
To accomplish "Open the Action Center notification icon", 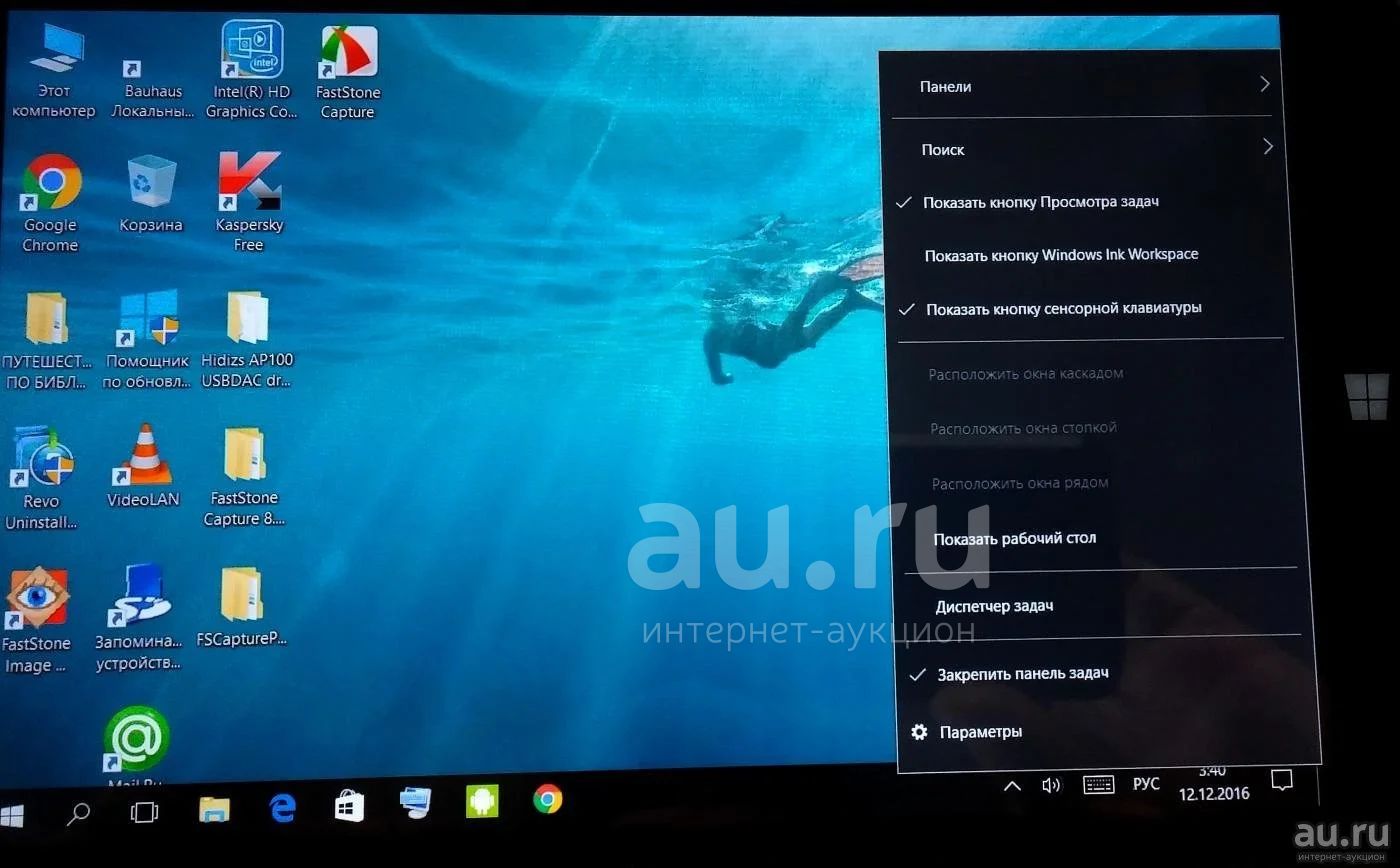I will (x=1282, y=779).
